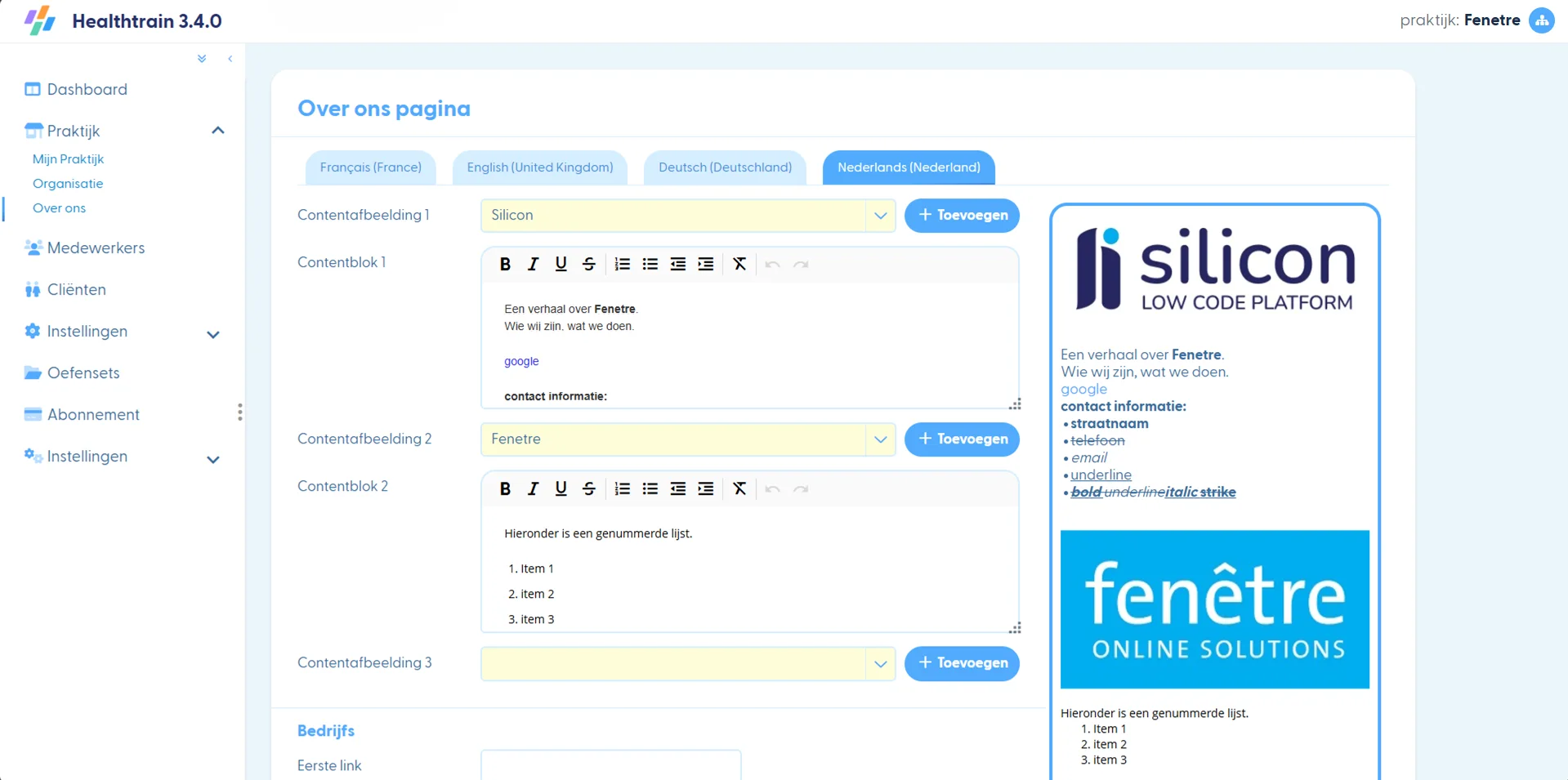Click undo in Contentblok 2 toolbar
This screenshot has height=780, width=1568.
pyautogui.click(x=773, y=488)
